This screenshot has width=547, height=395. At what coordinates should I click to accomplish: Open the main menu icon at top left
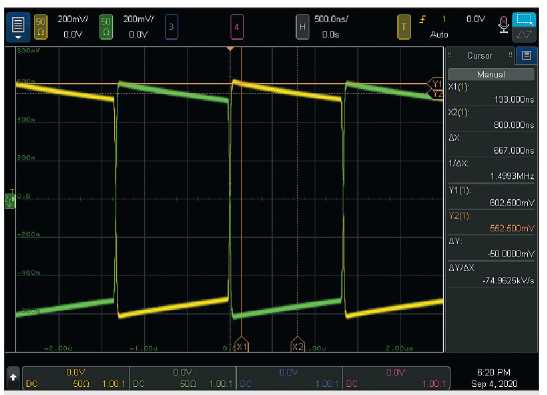(18, 27)
